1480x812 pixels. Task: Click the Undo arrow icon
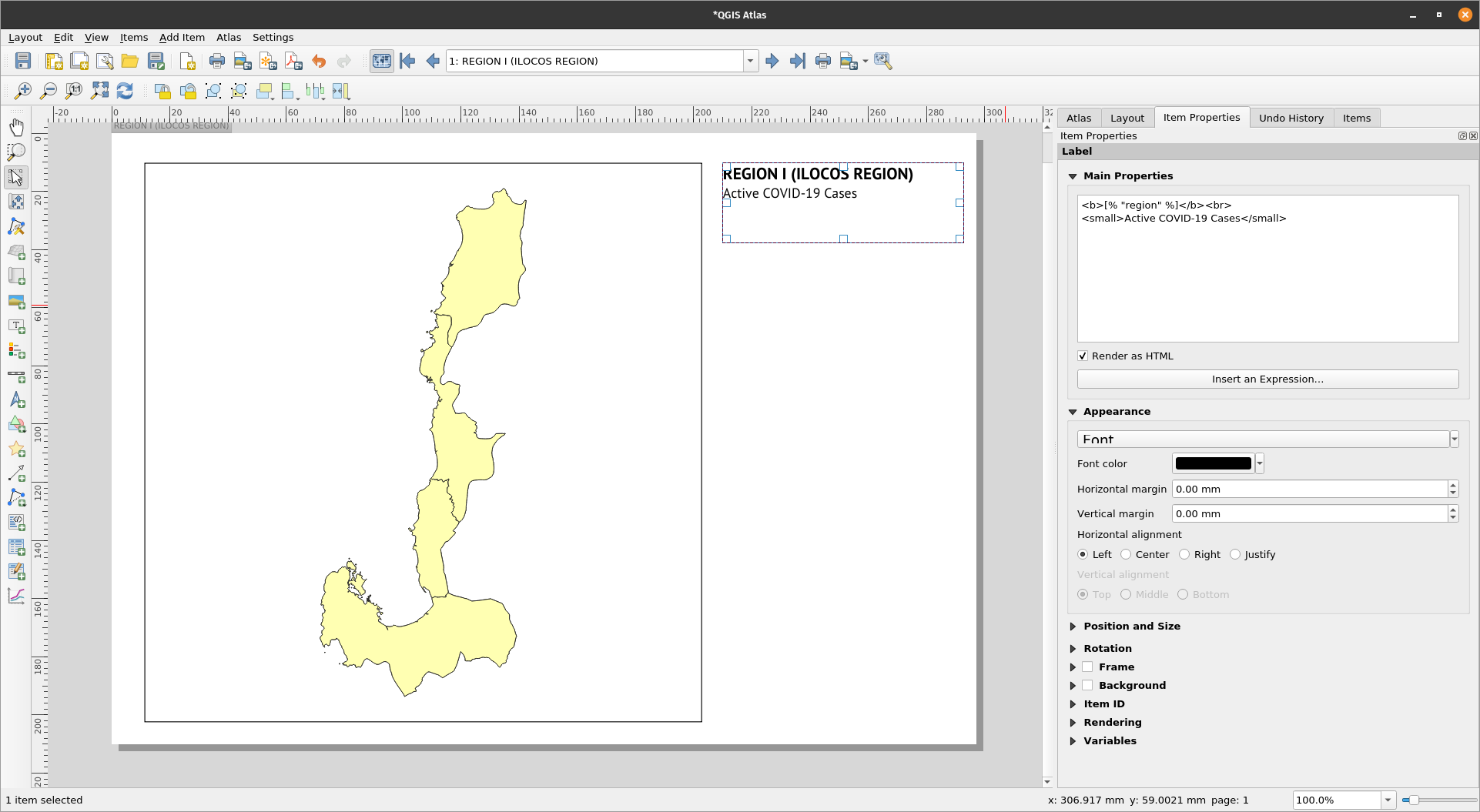point(319,61)
